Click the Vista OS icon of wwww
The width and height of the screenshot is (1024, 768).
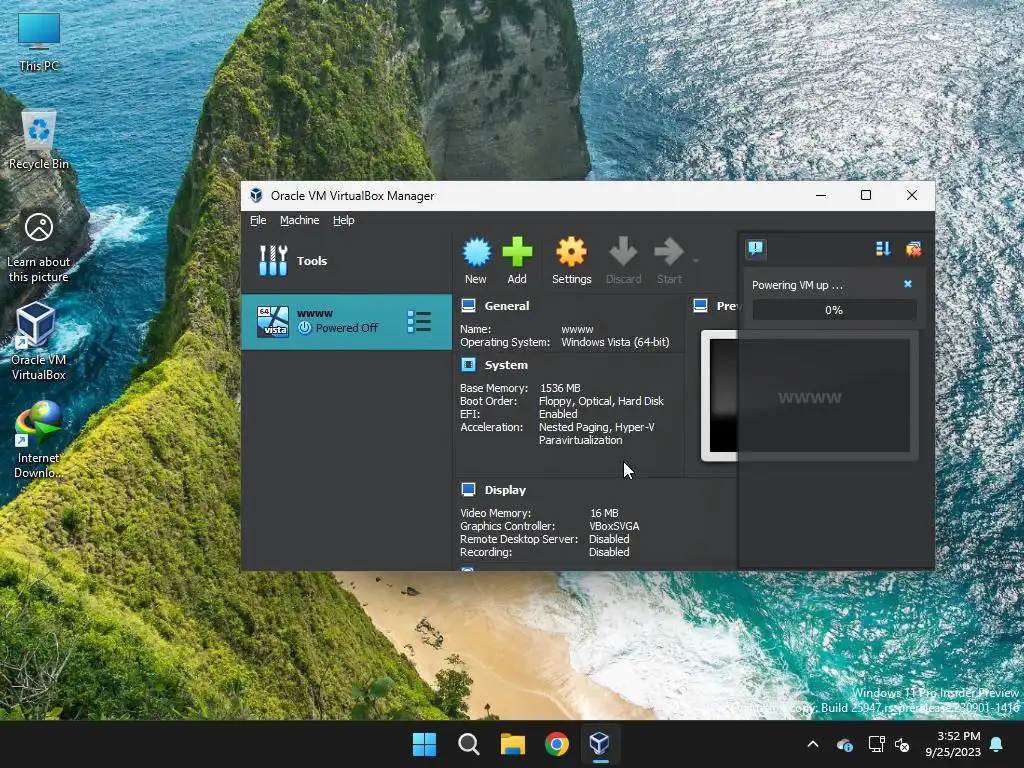point(273,321)
